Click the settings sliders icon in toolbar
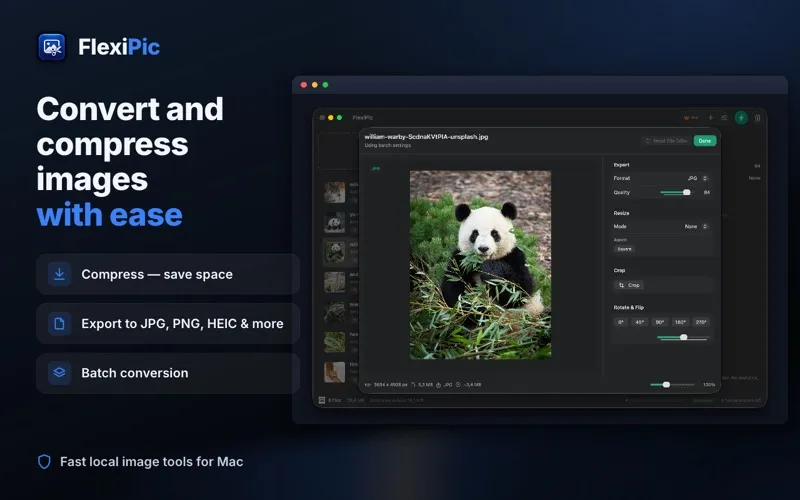 [x=724, y=118]
